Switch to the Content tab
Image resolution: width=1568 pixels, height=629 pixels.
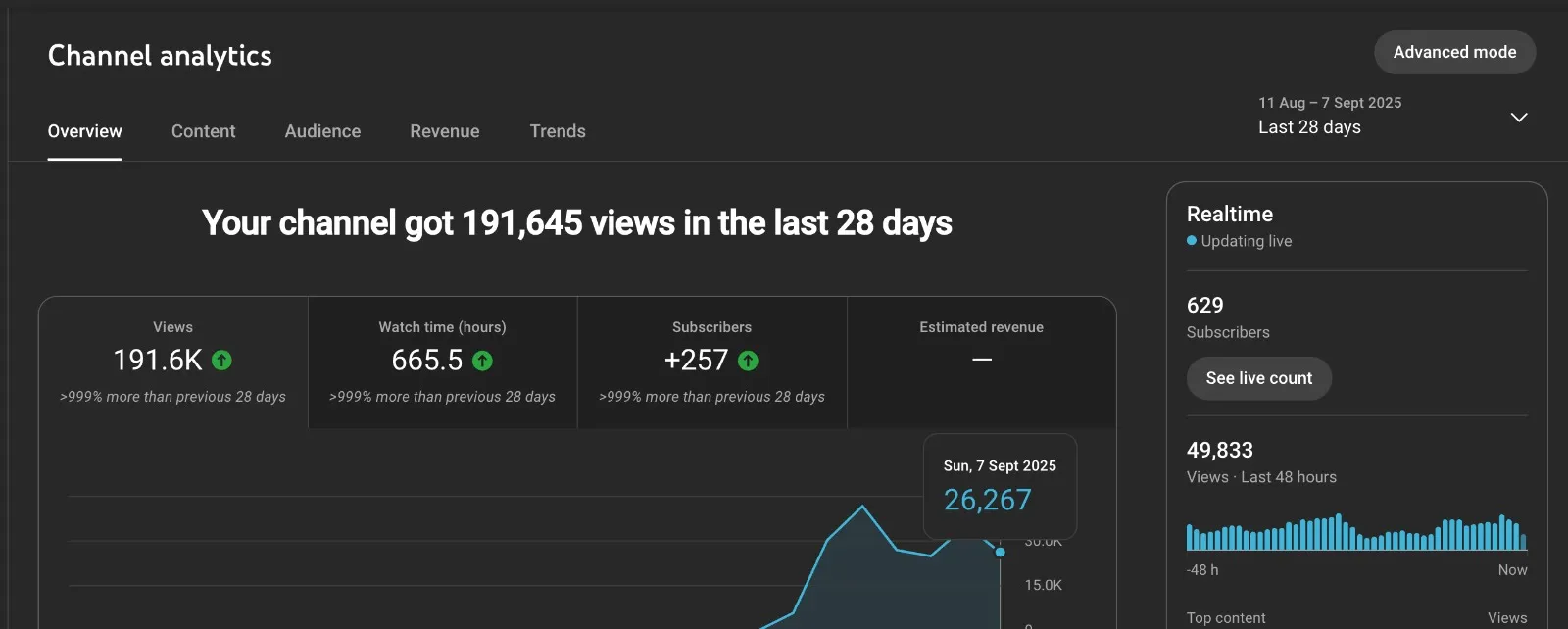[203, 131]
